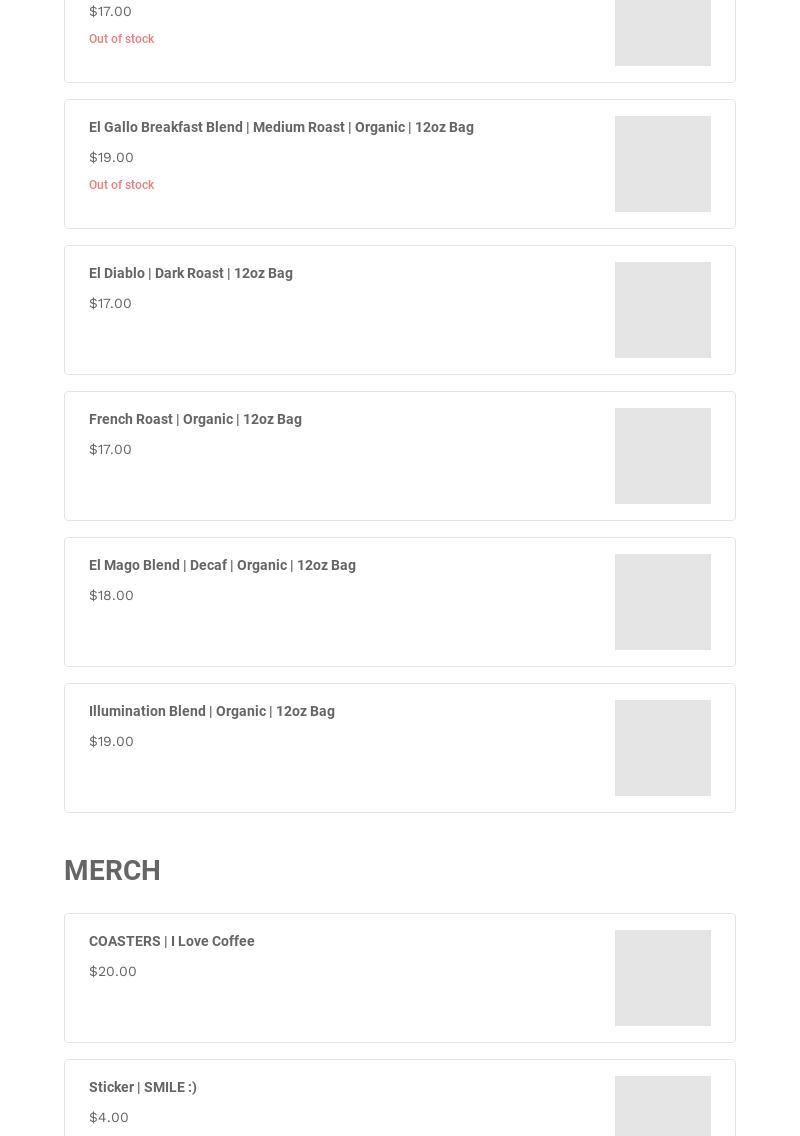The height and width of the screenshot is (1136, 800).
Task: Click El Gallo Breakfast Blend image placeholder
Action: 662,164
